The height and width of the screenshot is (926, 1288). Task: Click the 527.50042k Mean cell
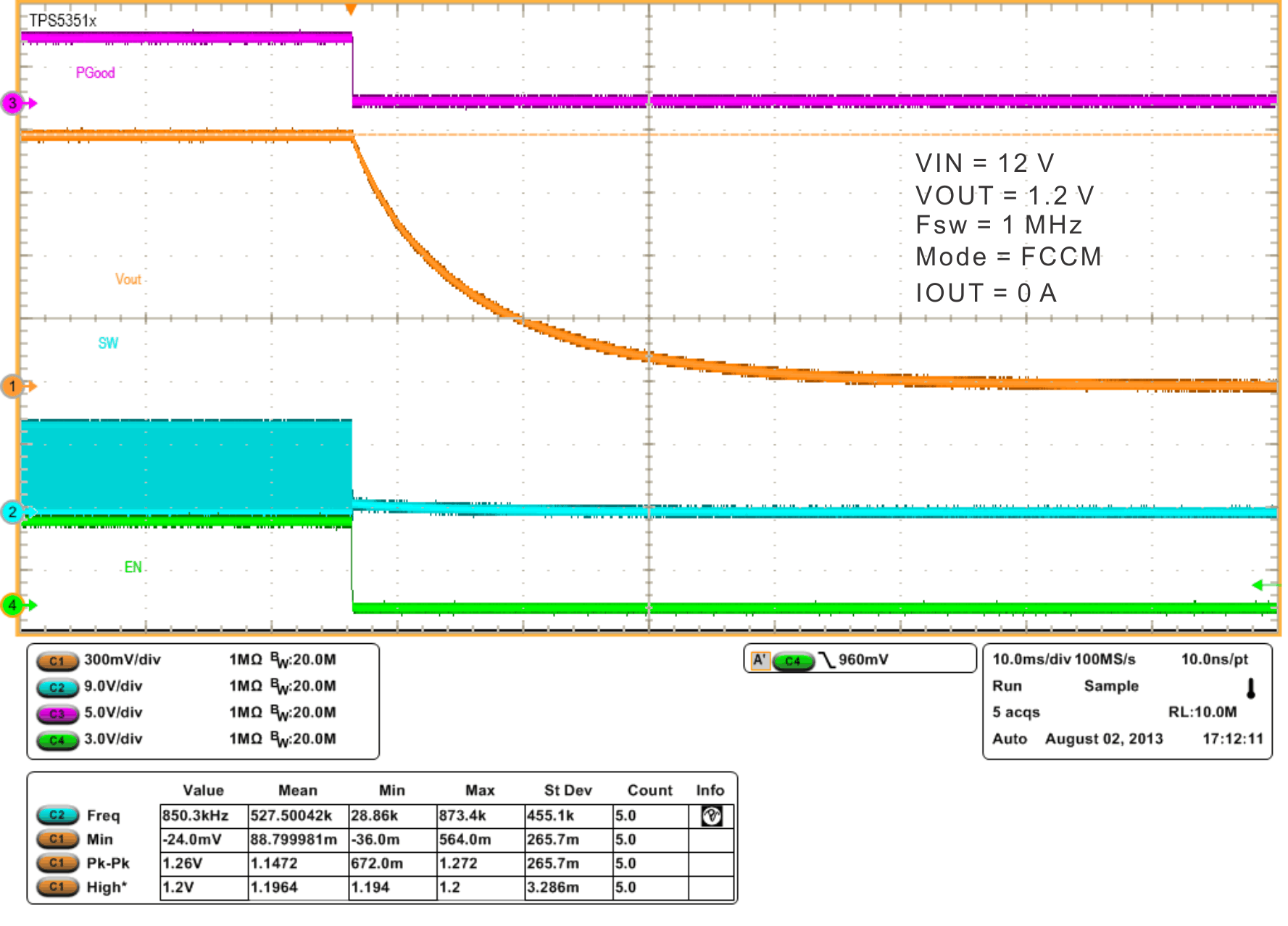298,816
